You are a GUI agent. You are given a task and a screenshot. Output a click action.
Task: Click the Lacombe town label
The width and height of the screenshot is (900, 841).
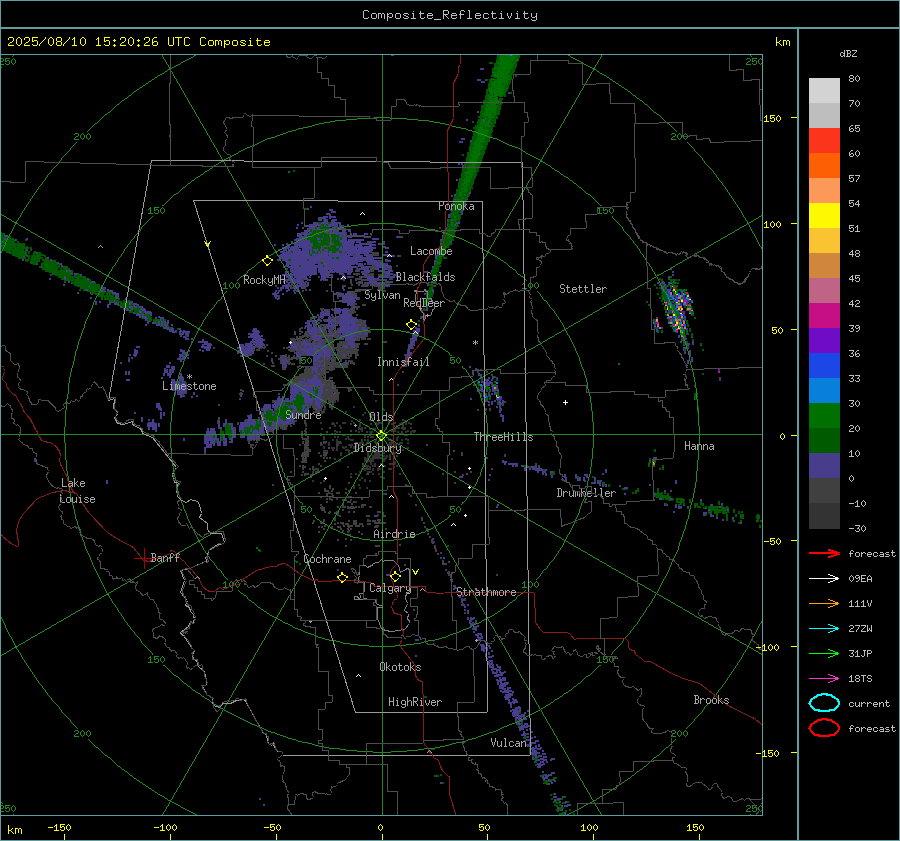coord(431,251)
